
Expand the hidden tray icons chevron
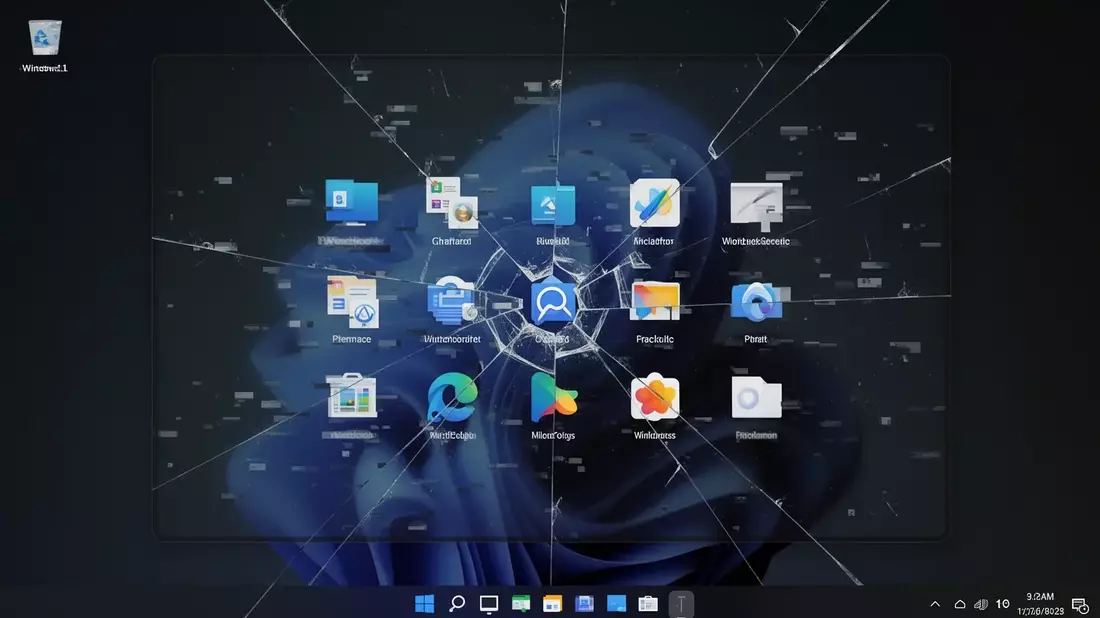tap(935, 604)
